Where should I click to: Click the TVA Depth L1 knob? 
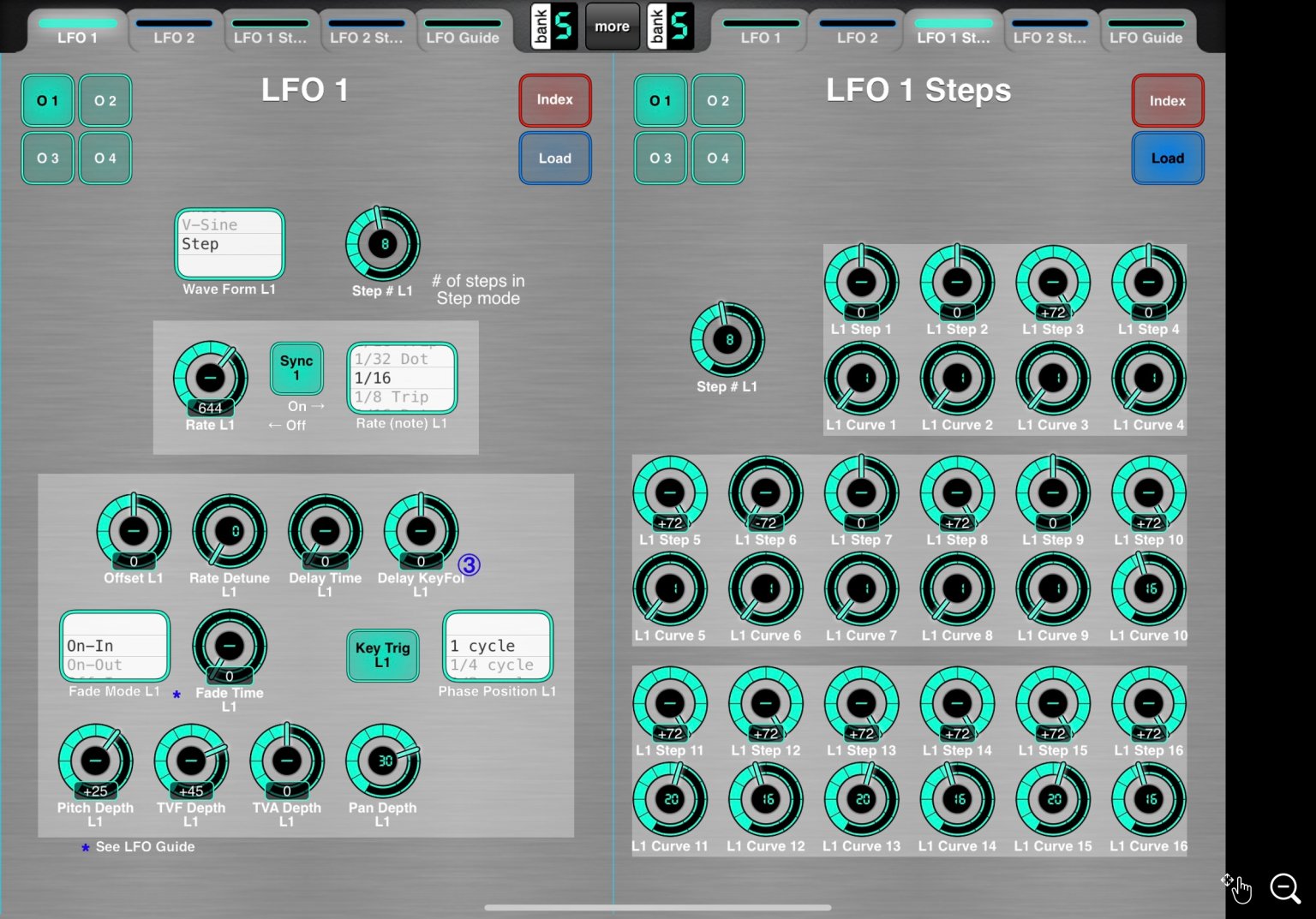287,761
